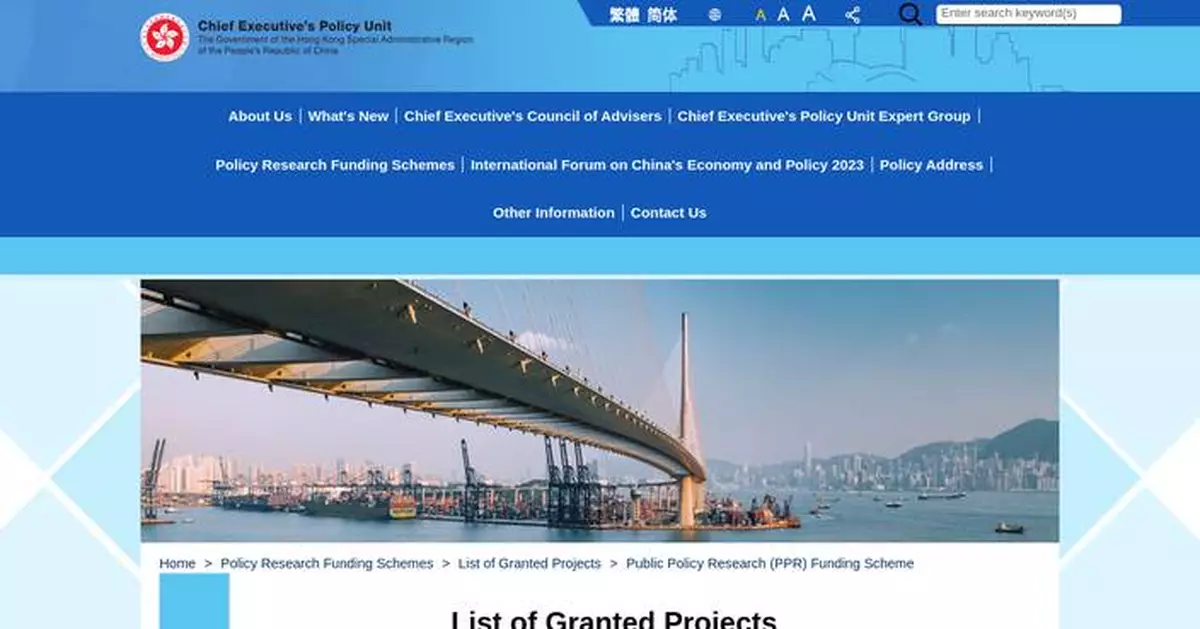Select the medium font size A
The image size is (1200, 629).
(x=783, y=14)
